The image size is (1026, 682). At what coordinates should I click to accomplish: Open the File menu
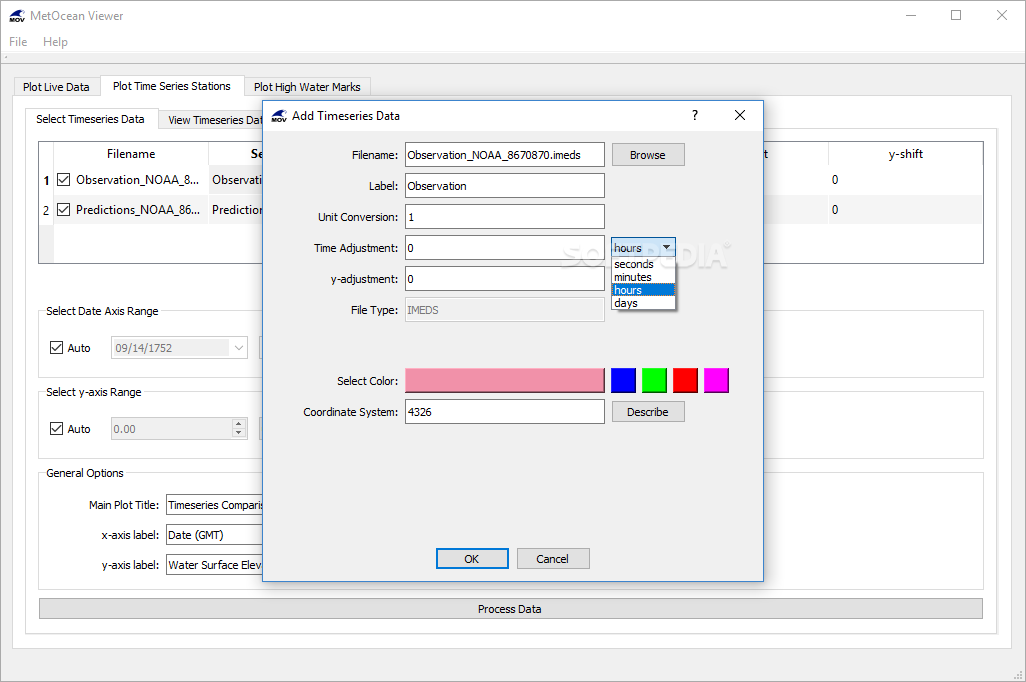point(18,42)
